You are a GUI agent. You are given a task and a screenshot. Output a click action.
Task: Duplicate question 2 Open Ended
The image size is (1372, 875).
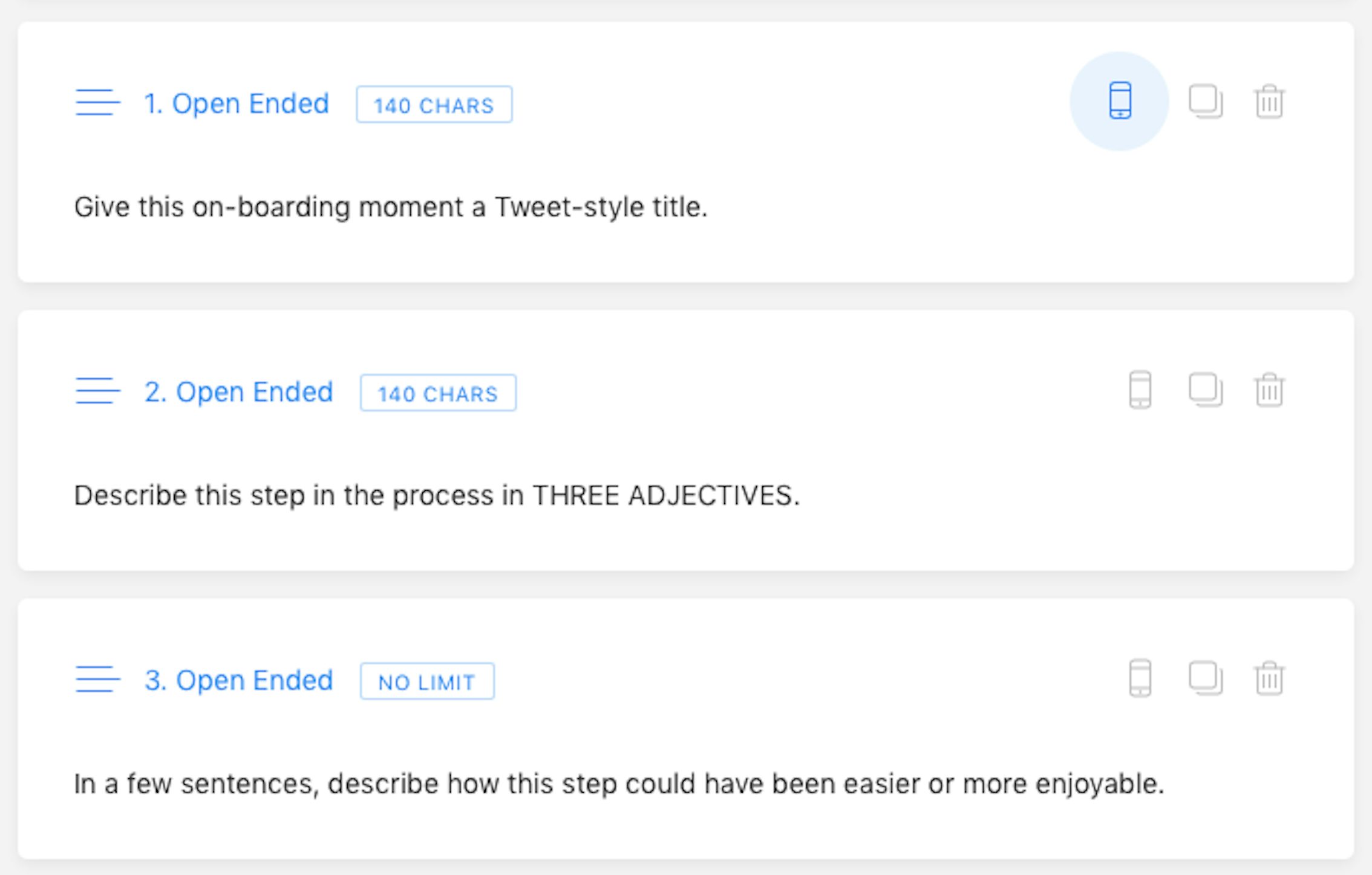click(x=1205, y=390)
